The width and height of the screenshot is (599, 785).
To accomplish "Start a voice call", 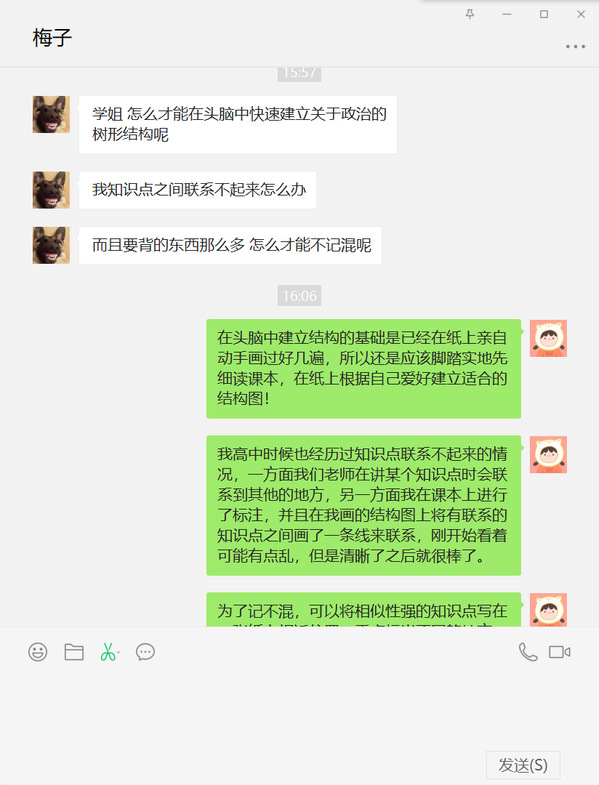I will 527,652.
